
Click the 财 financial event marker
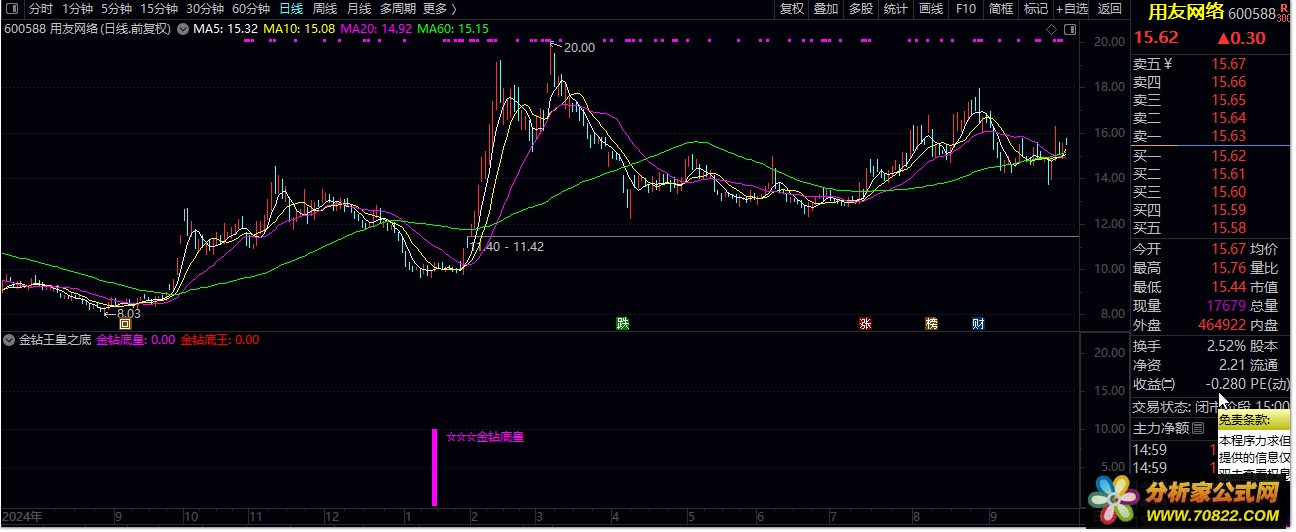(978, 323)
